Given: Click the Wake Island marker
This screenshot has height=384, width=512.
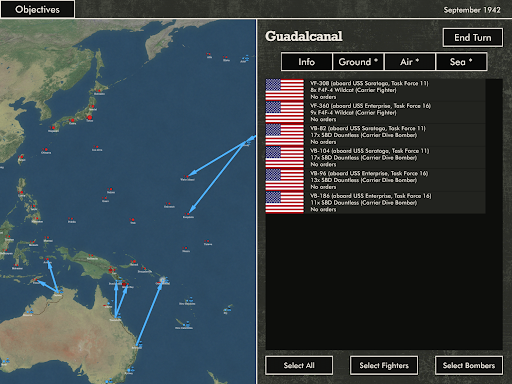Looking at the screenshot, I should tap(188, 176).
